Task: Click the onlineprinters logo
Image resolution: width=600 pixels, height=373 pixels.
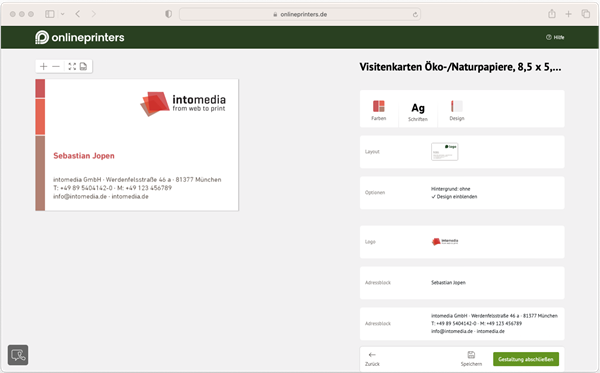Action: pyautogui.click(x=80, y=37)
